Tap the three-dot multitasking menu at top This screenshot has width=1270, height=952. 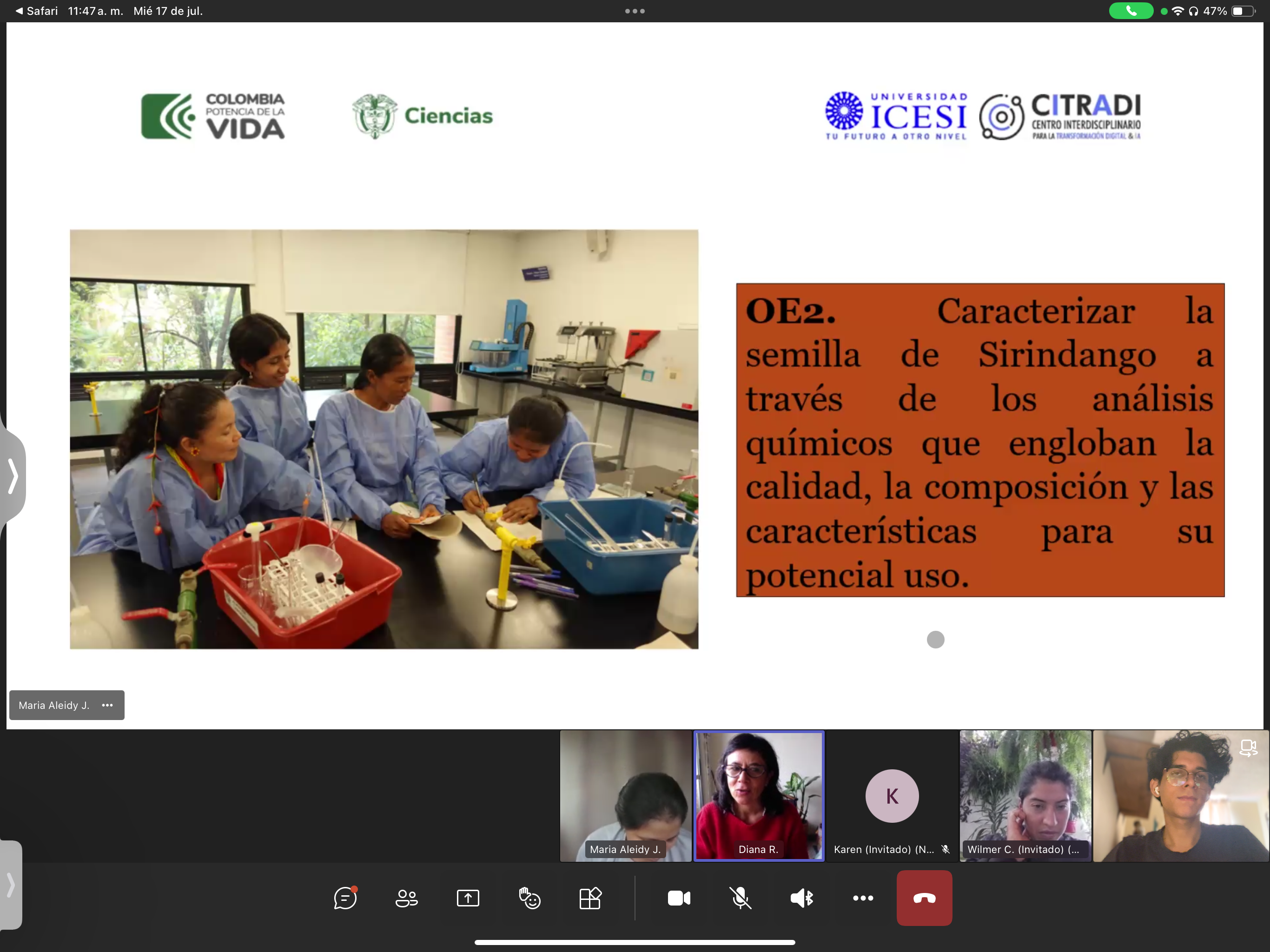click(x=635, y=11)
